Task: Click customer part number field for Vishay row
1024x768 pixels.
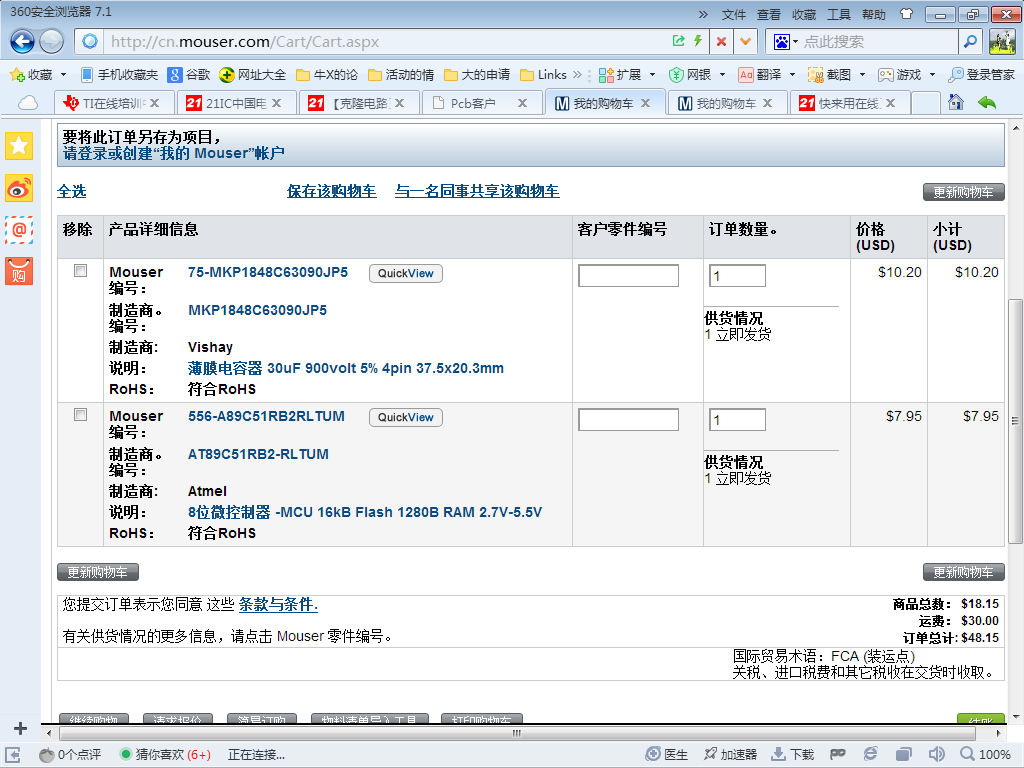Action: tap(628, 276)
